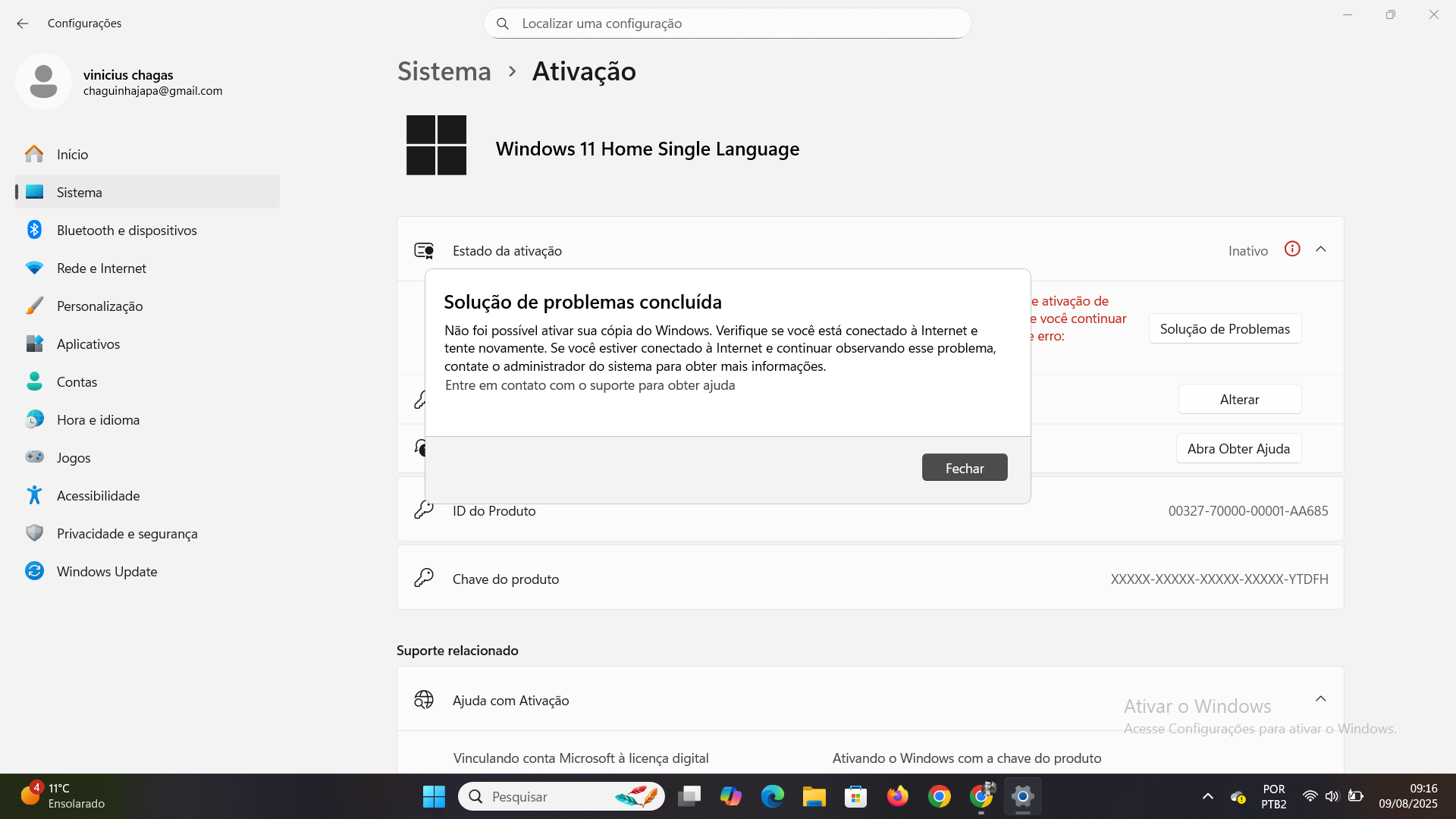Click the Sistema breadcrumb in the page title
The height and width of the screenshot is (819, 1456).
pos(444,71)
